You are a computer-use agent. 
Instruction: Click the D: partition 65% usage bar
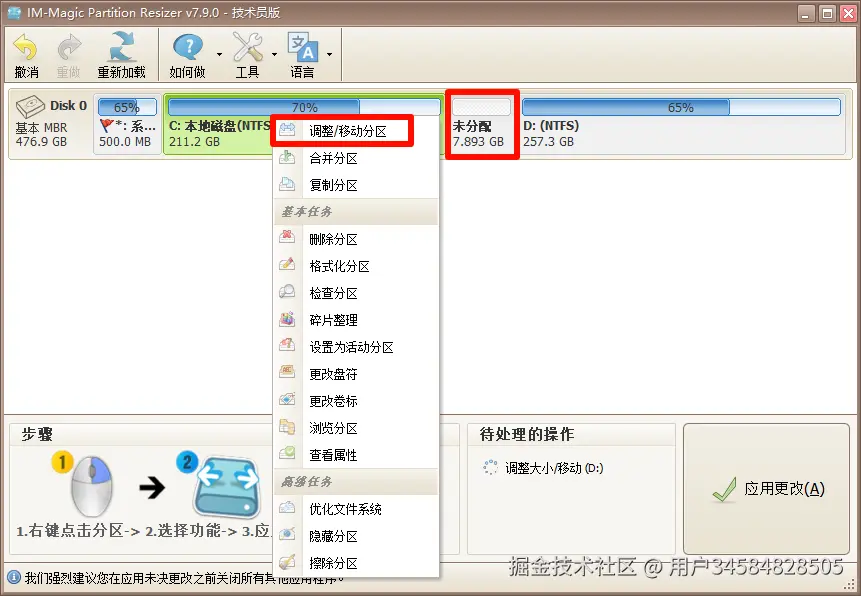pos(681,107)
